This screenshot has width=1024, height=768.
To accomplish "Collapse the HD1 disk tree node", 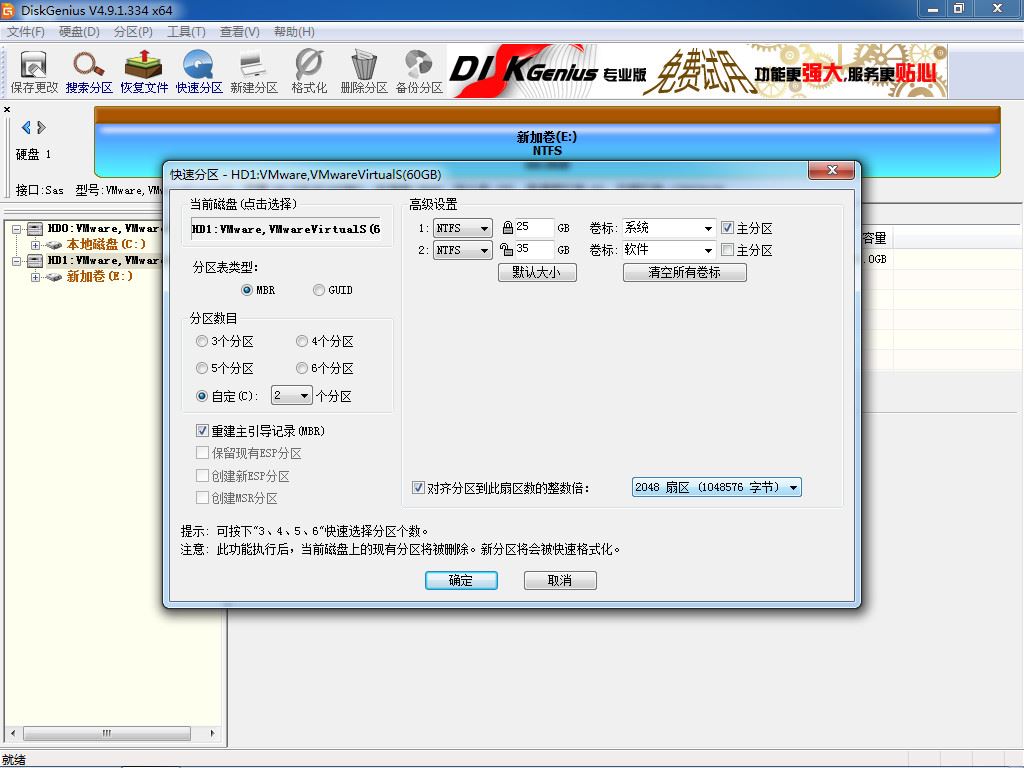I will (x=17, y=261).
